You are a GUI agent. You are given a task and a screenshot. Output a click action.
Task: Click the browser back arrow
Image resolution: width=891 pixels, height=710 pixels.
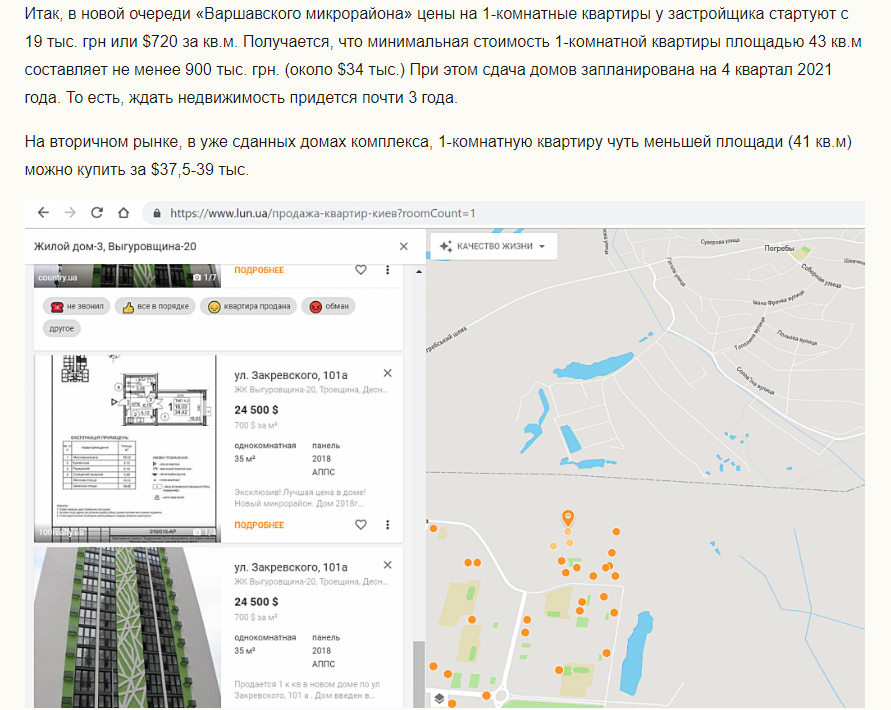[x=43, y=213]
